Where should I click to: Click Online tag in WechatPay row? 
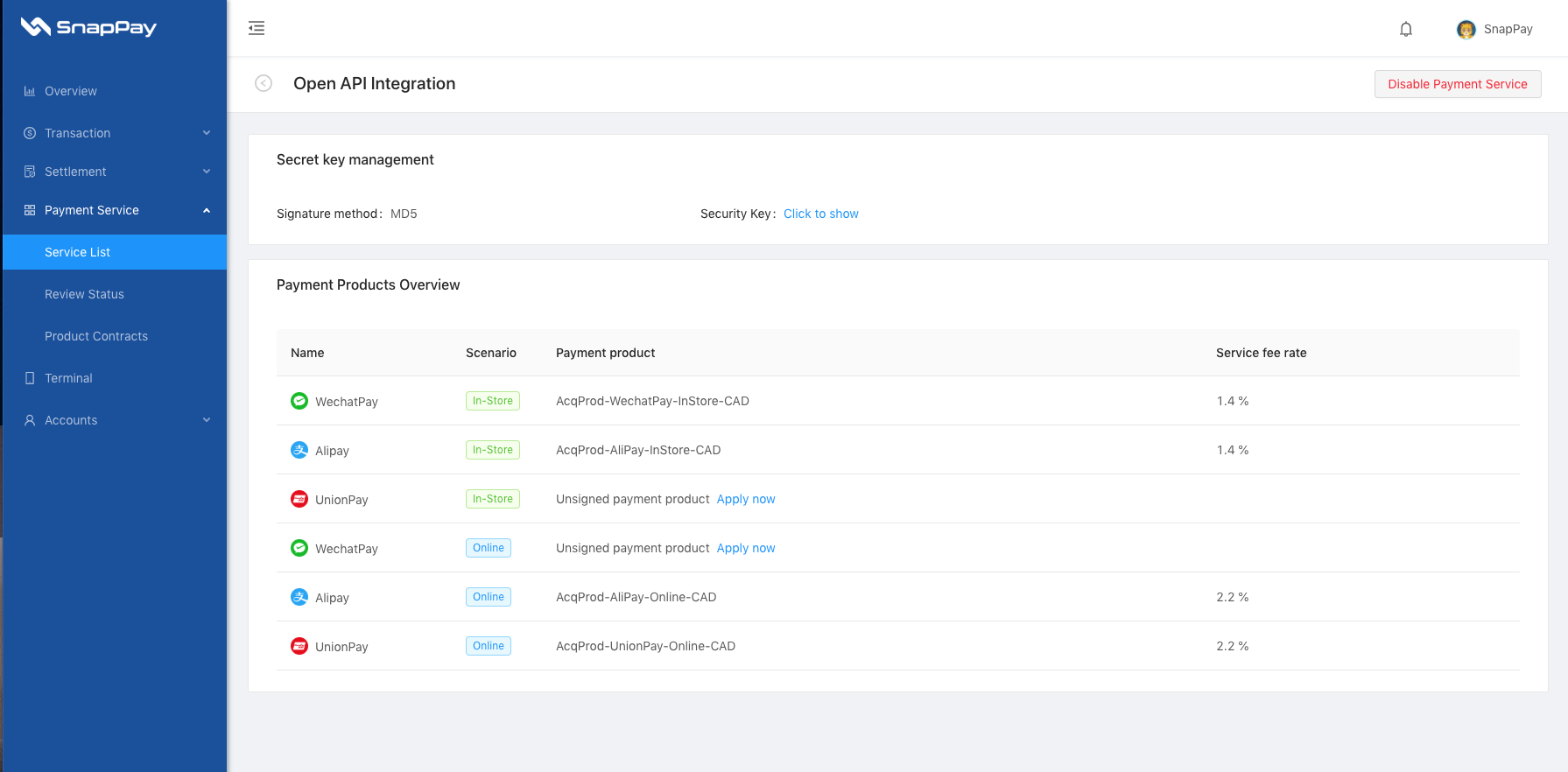(489, 548)
